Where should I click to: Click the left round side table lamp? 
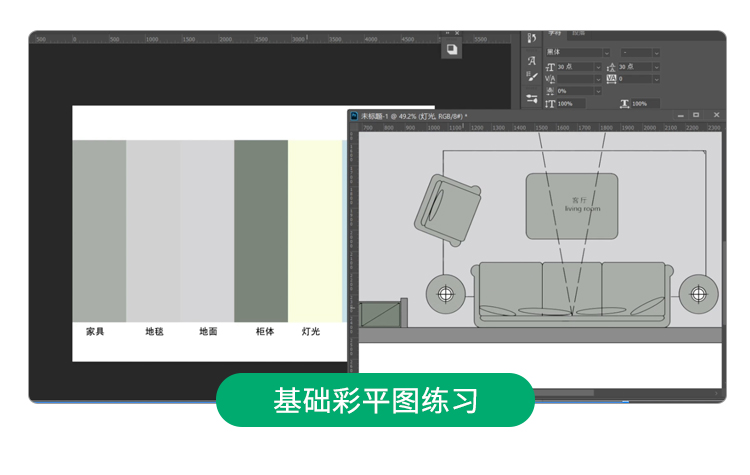[x=446, y=294]
